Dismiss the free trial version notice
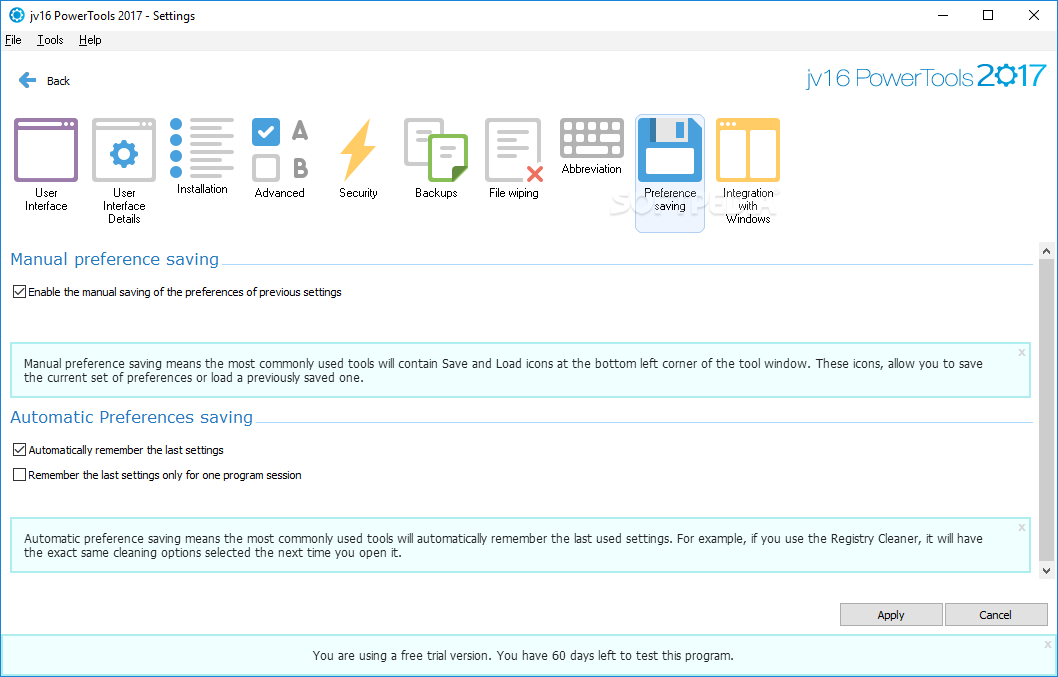1058x677 pixels. click(1048, 645)
